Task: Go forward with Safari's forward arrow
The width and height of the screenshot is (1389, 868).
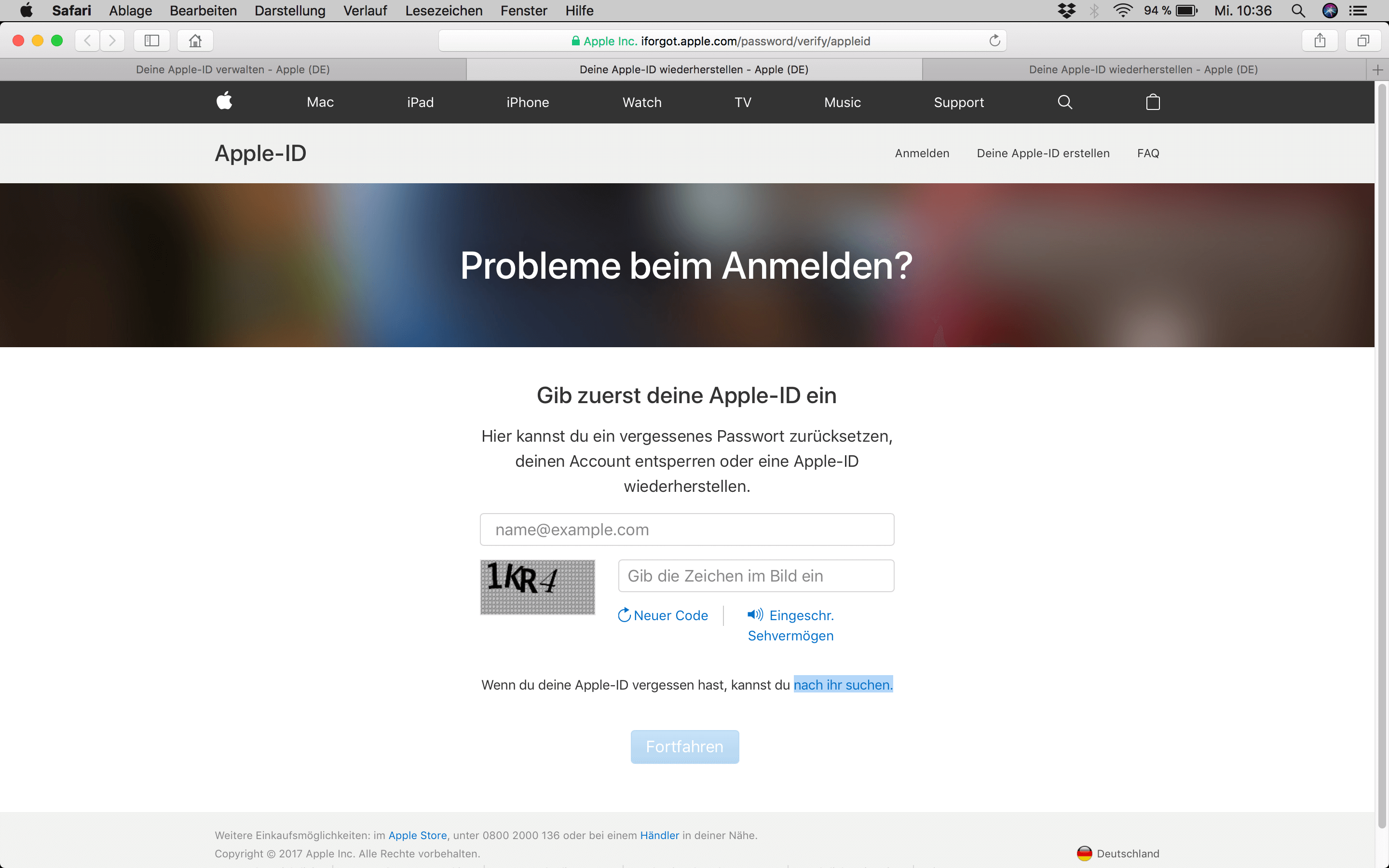Action: tap(112, 41)
